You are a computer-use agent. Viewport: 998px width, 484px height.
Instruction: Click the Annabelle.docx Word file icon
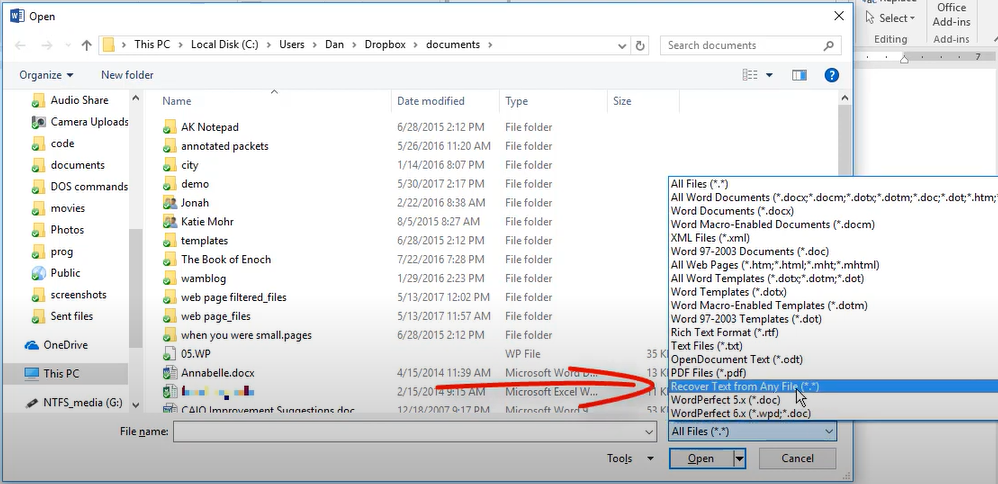click(169, 373)
